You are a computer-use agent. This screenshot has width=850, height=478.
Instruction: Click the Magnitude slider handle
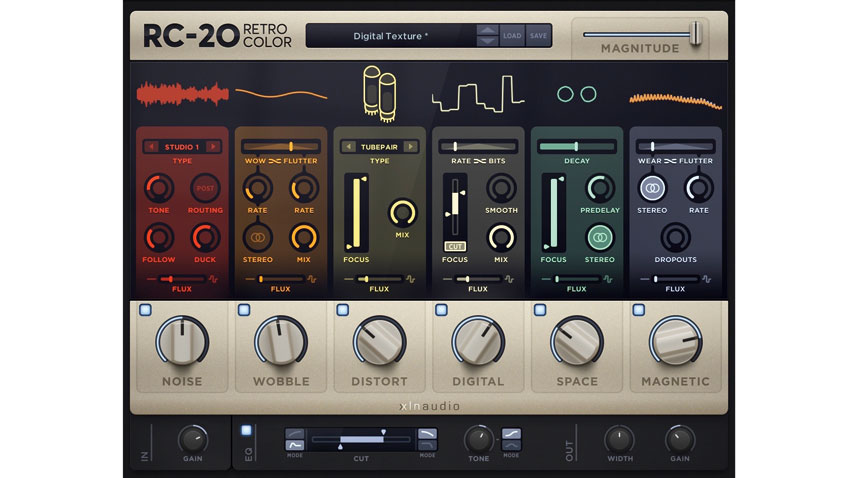point(696,34)
